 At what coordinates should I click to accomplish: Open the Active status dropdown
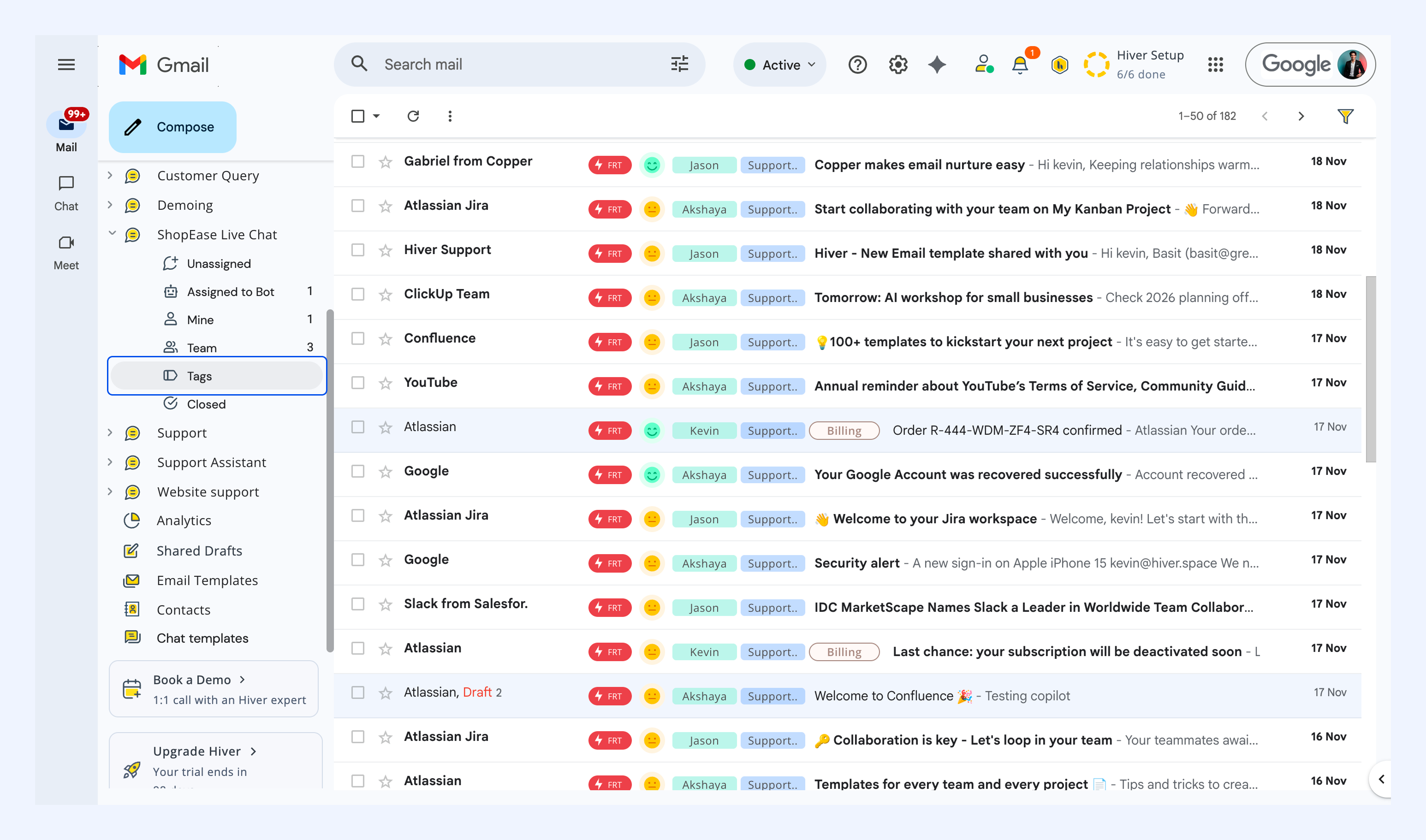point(779,65)
